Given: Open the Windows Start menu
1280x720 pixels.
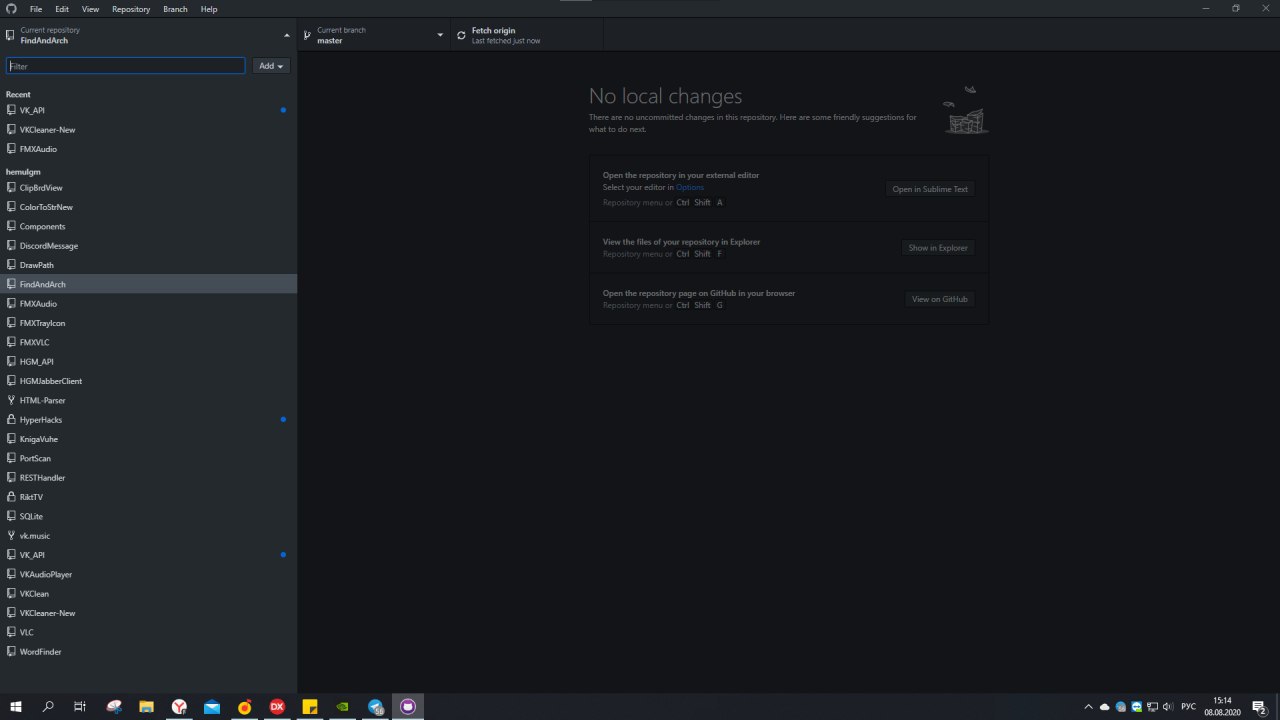Looking at the screenshot, I should coord(16,706).
